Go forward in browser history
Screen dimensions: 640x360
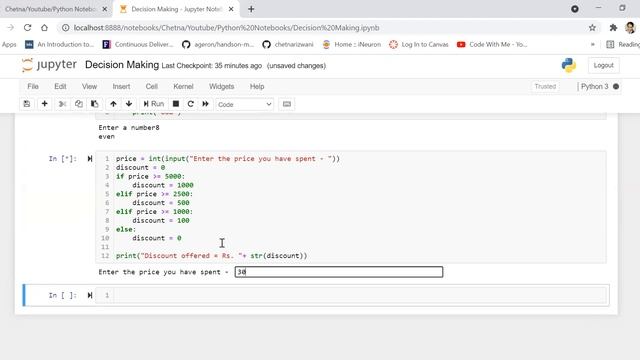pos(11,28)
